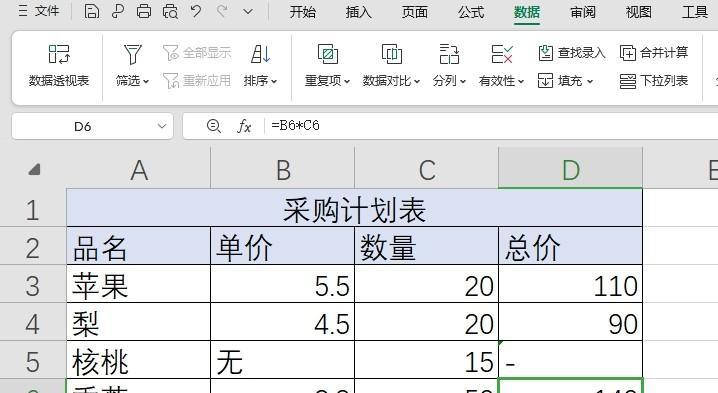
Task: Select column A header
Action: click(x=139, y=170)
